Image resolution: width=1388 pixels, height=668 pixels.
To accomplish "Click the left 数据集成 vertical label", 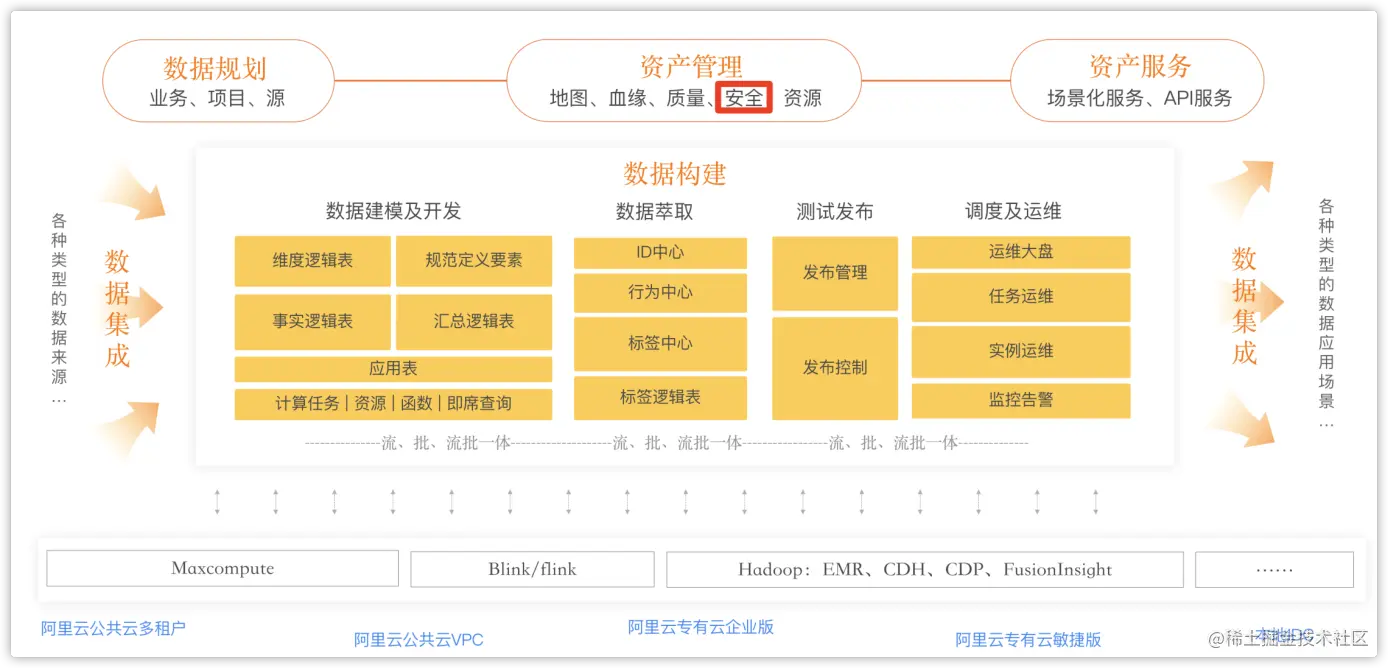I will click(118, 308).
